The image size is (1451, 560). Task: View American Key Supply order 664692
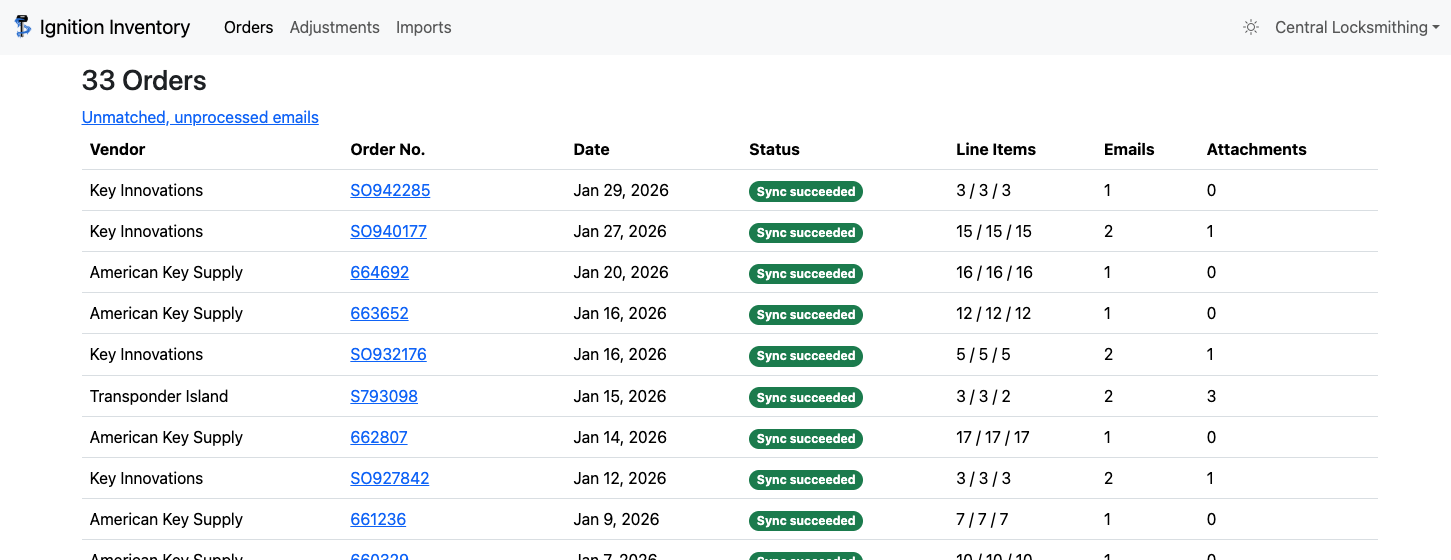pos(379,272)
